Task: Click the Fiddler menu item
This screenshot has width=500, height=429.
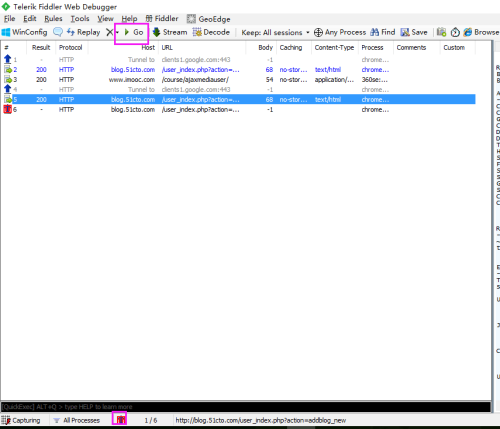Action: coord(162,19)
